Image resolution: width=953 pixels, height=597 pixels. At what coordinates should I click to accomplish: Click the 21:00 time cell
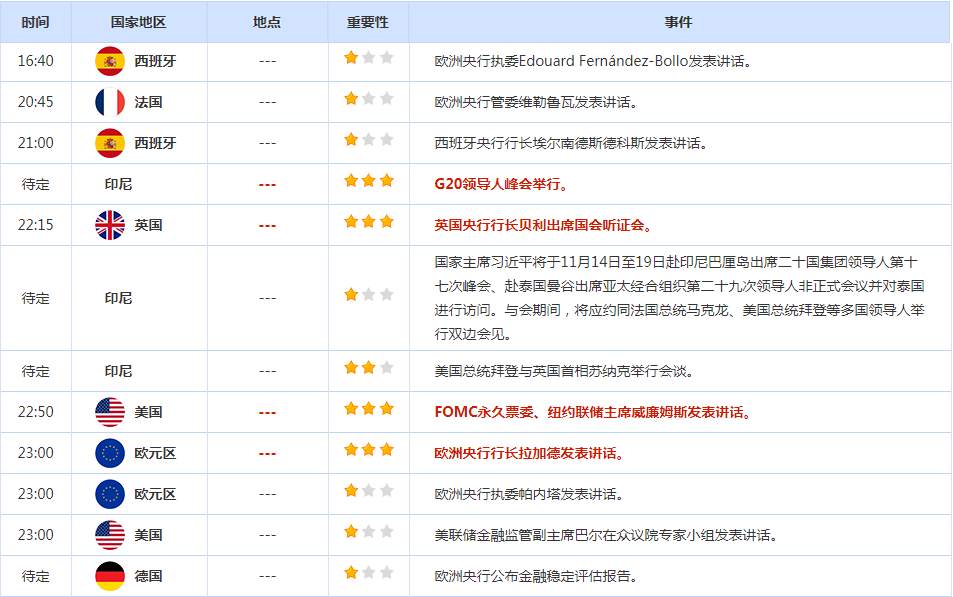coord(35,143)
